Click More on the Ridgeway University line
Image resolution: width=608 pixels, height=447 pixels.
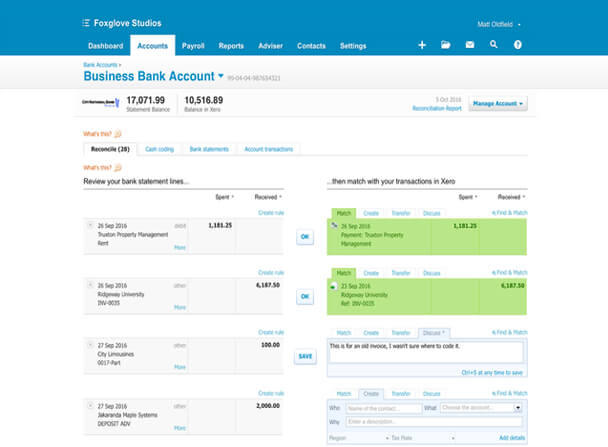point(180,307)
